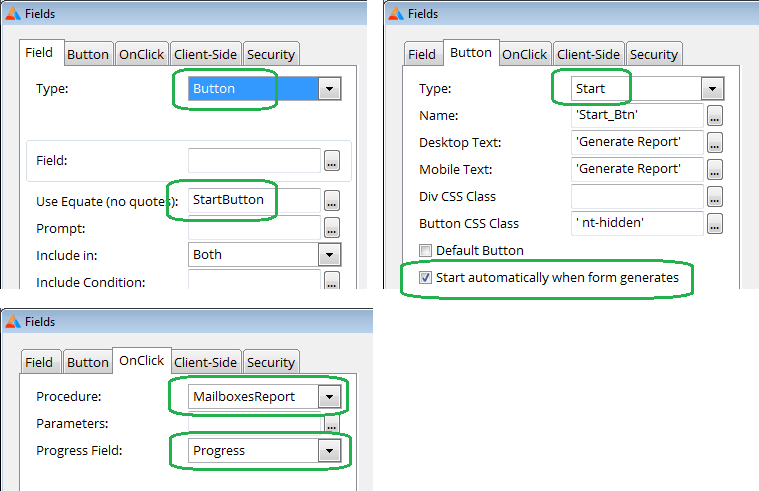
Task: Enable the Default Button checkbox
Action: point(426,250)
